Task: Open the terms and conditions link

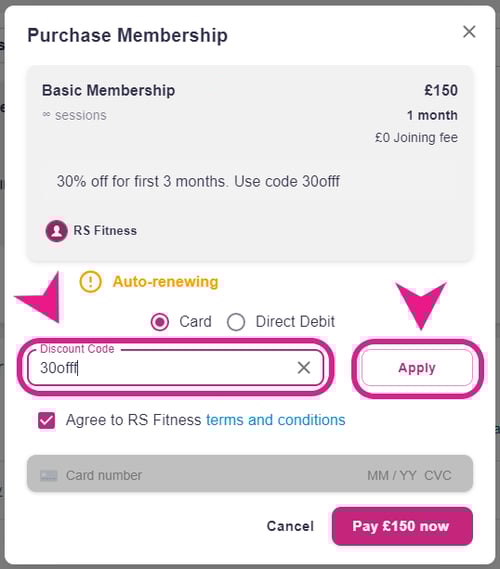Action: [275, 420]
